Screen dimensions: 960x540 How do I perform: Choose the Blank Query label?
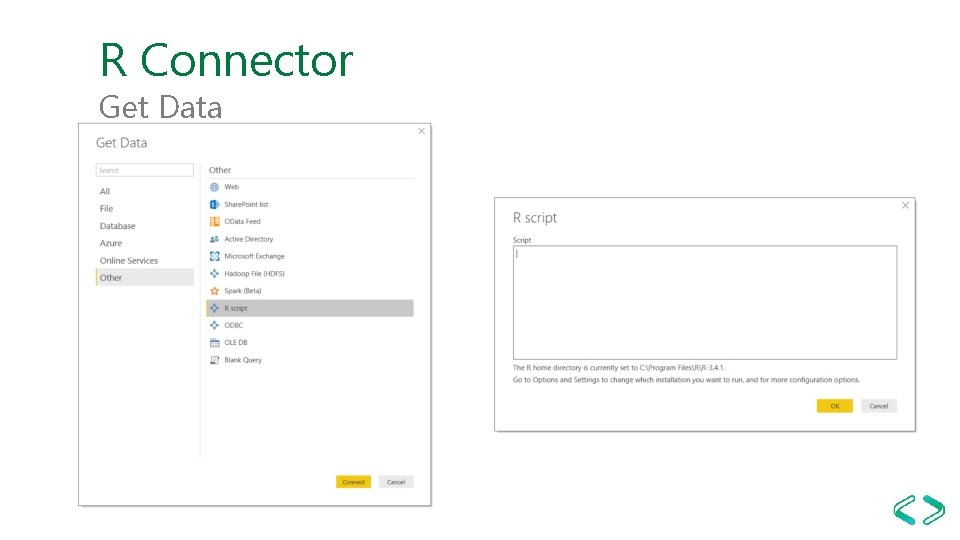tap(242, 360)
